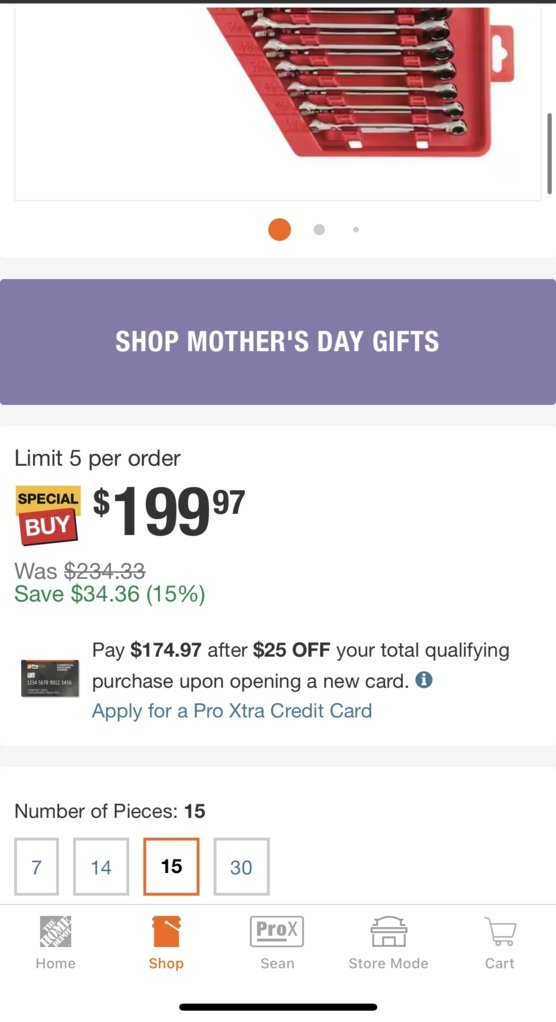Tap the Home Depot logo Home icon
Viewport: 556px width, 1022px height.
(55, 931)
